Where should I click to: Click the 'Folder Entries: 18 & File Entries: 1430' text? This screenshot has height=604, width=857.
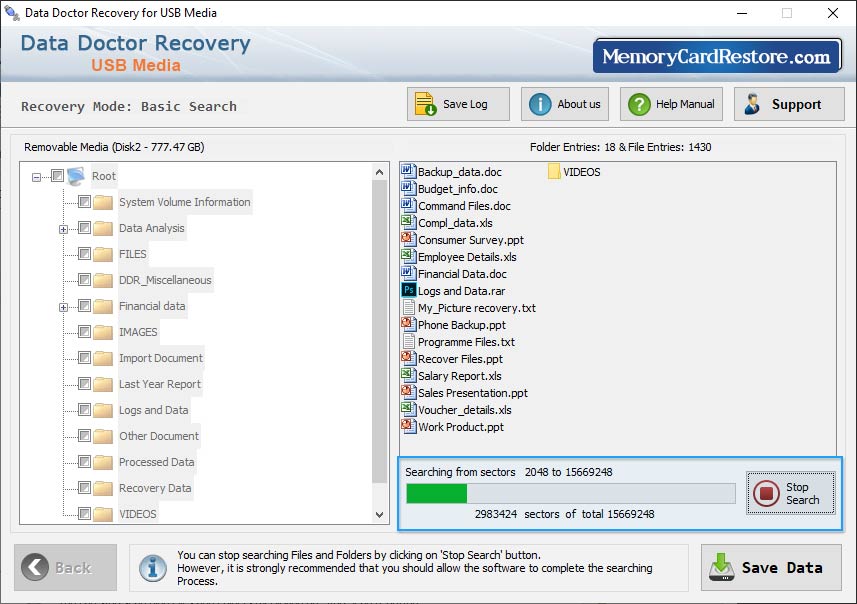[620, 147]
